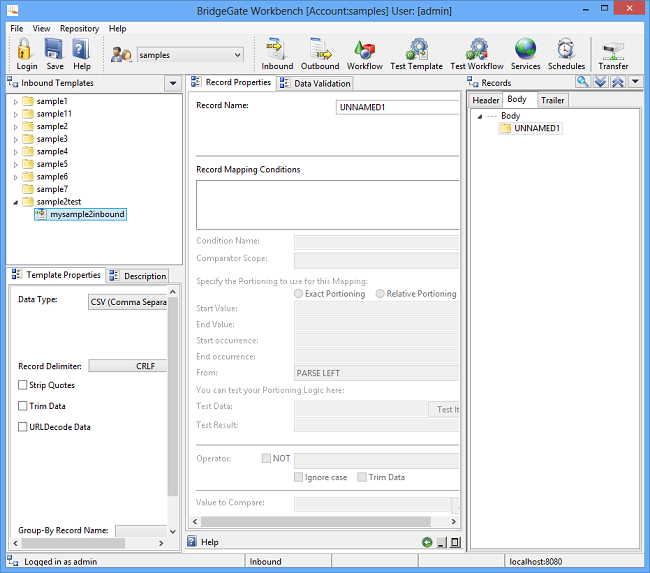Click the Records panel header icon
Viewport: 650px width, 573px height.
coord(473,82)
